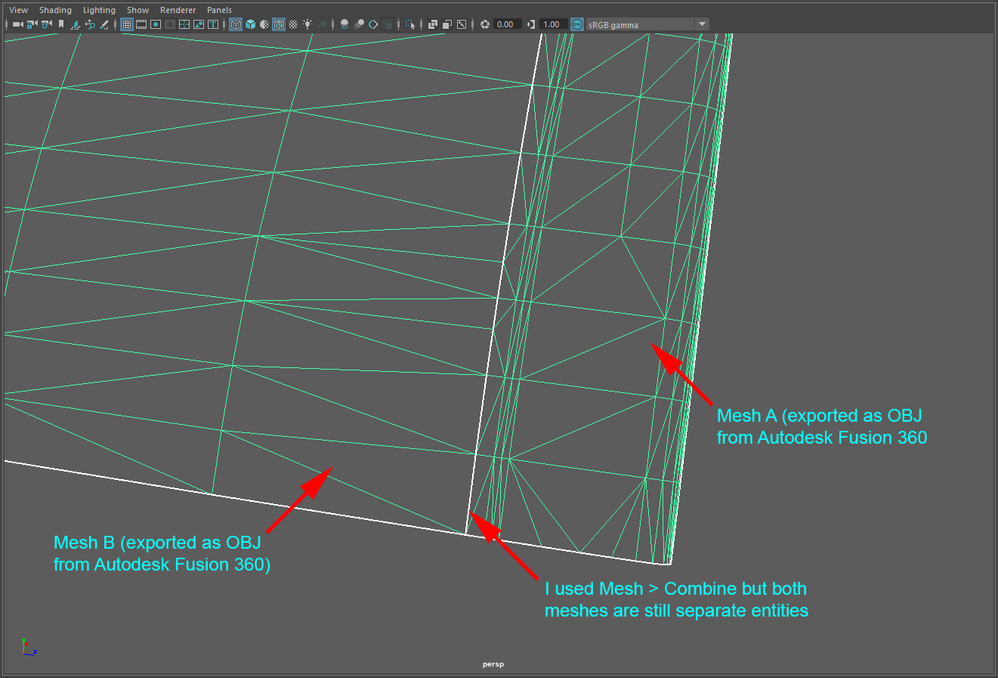Click the Select Camera icon

tap(17, 24)
